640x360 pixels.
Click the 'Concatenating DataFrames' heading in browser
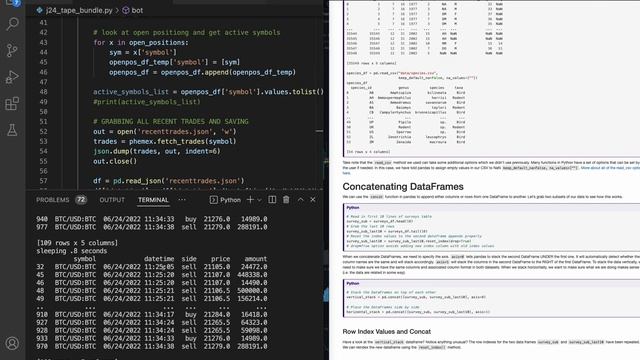point(403,187)
